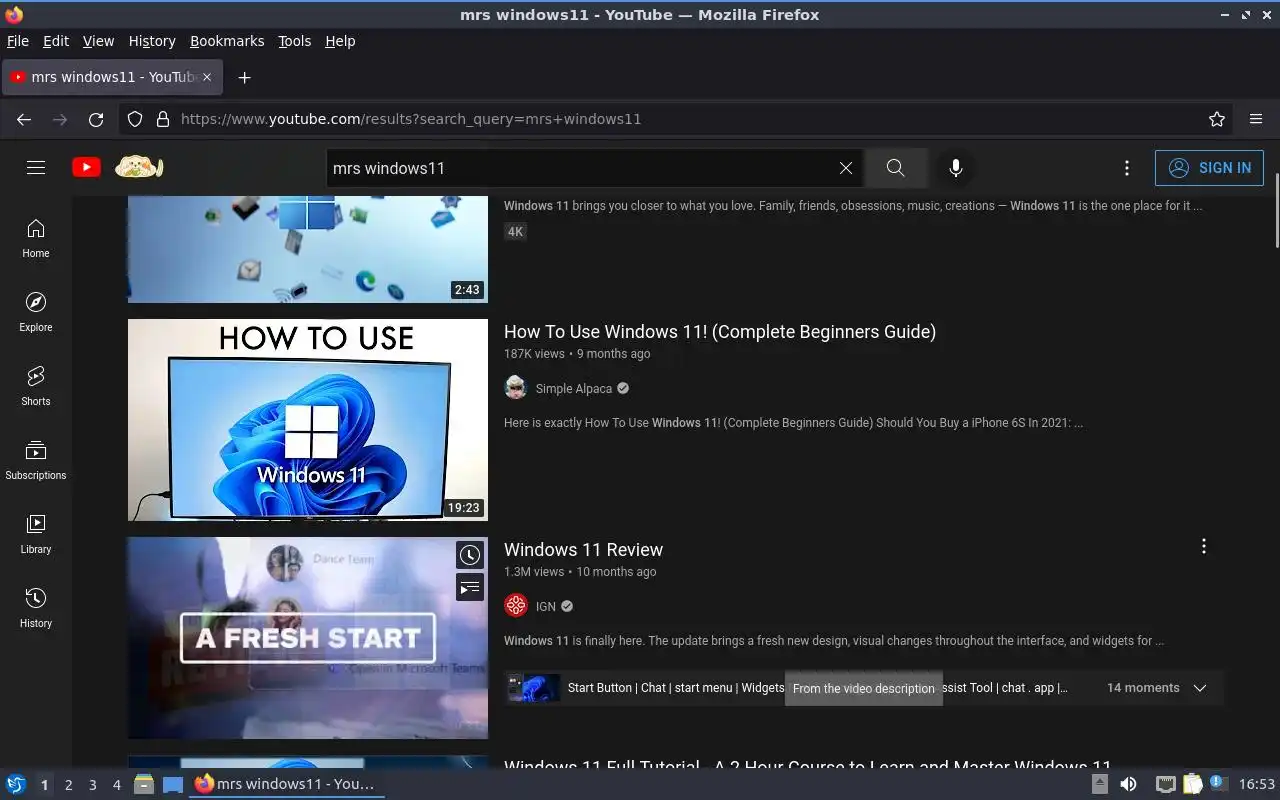The height and width of the screenshot is (800, 1280).
Task: Clear the search box with X
Action: pyautogui.click(x=846, y=168)
